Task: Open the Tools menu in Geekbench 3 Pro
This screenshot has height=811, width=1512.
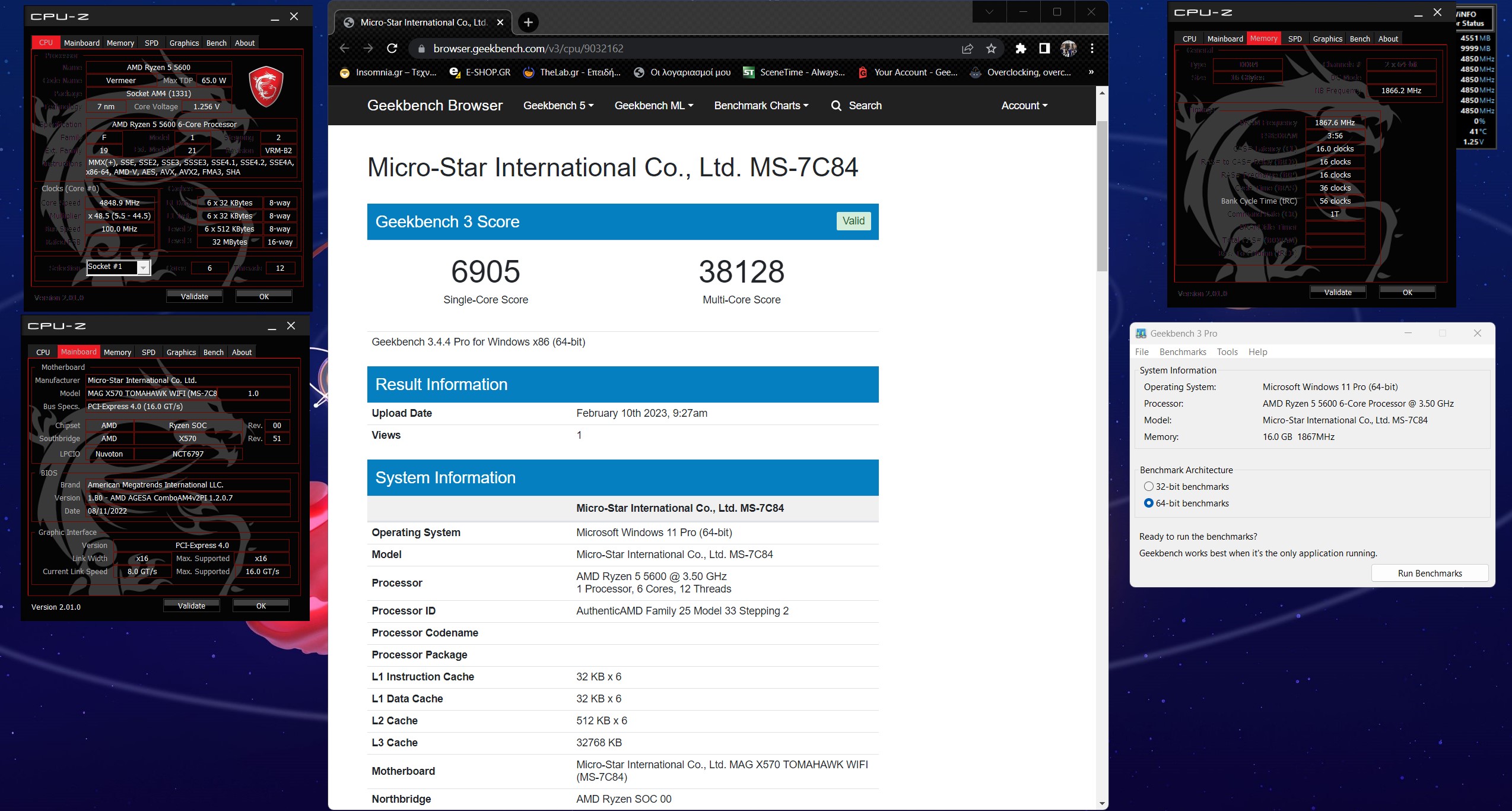Action: pos(1227,352)
